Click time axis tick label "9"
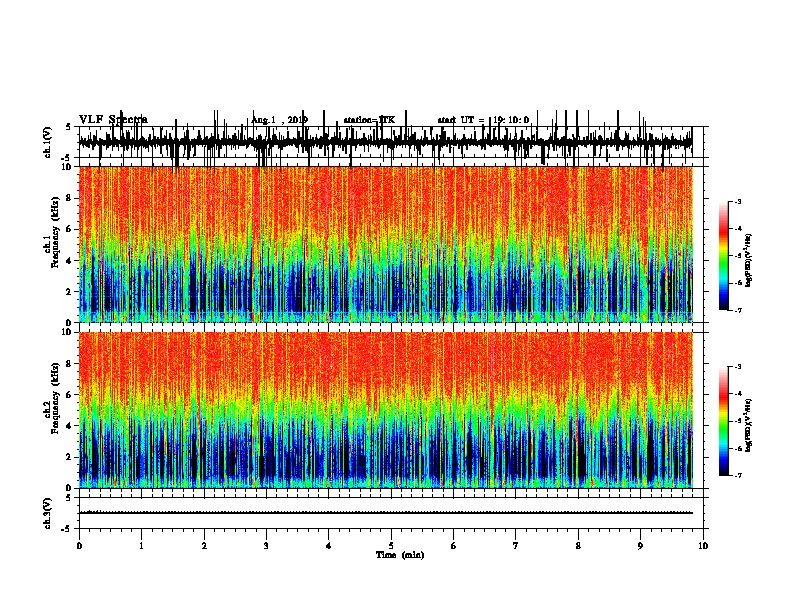The height and width of the screenshot is (612, 792). click(640, 546)
